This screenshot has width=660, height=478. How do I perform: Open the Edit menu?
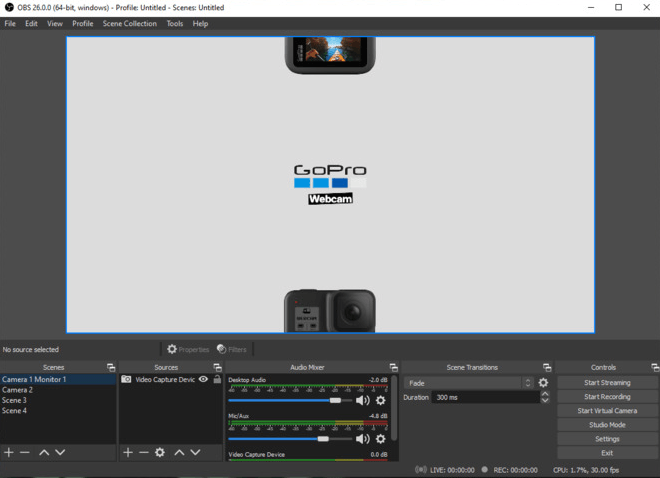[31, 24]
